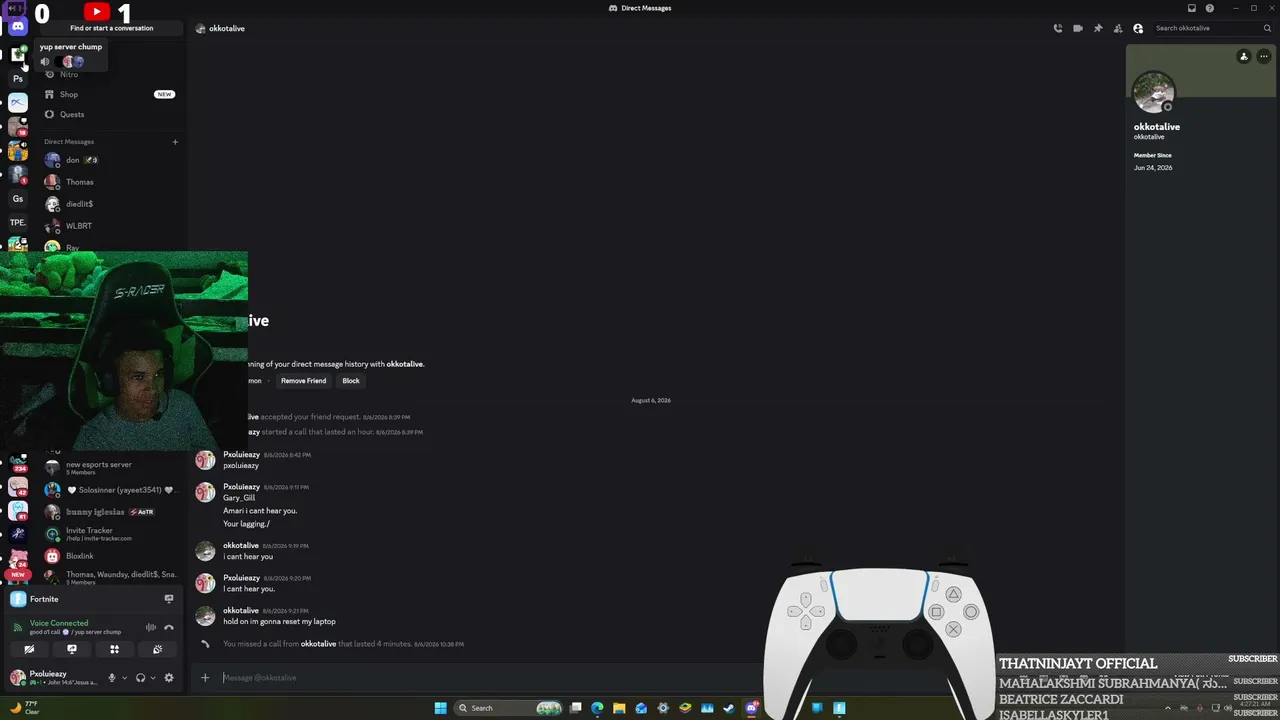
Task: Open the Ps server
Action: tap(18, 79)
